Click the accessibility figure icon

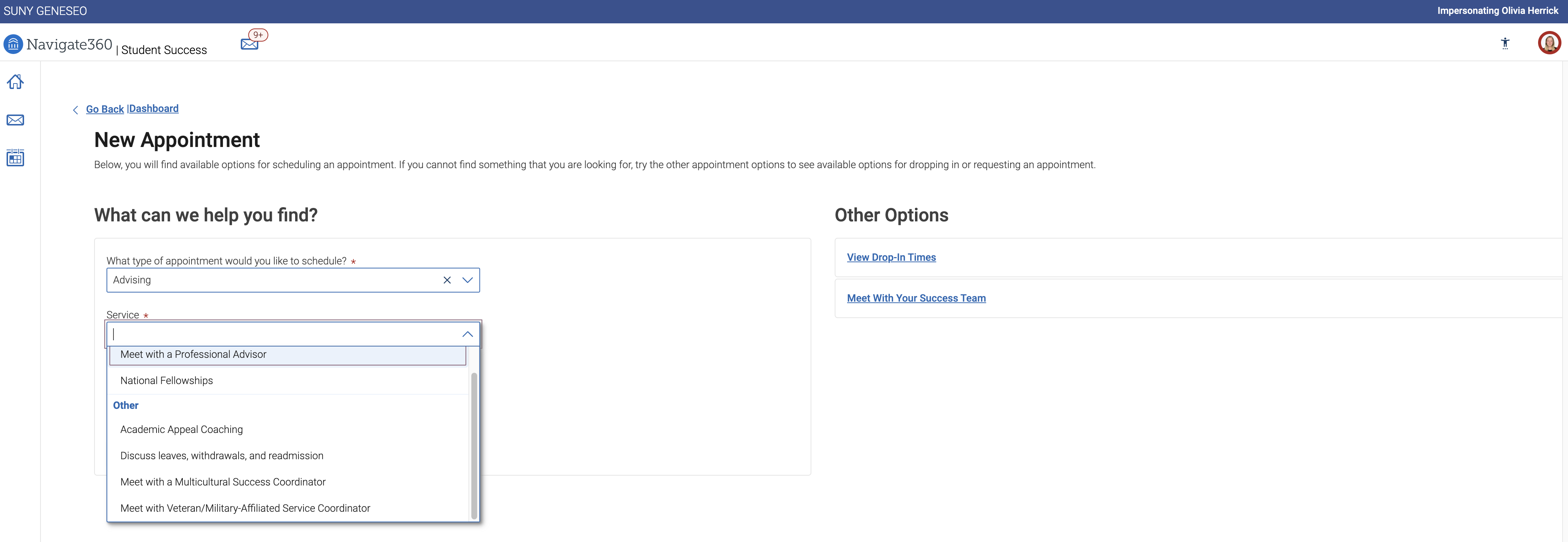click(x=1505, y=43)
